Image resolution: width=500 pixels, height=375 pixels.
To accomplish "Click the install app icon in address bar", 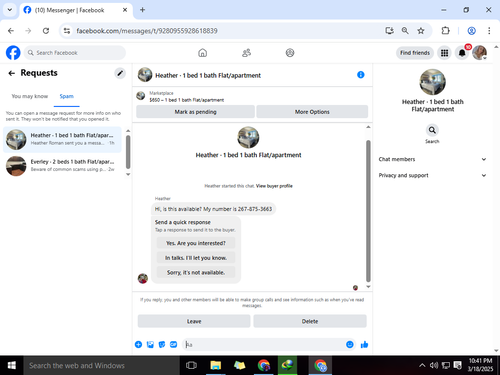I will click(389, 31).
